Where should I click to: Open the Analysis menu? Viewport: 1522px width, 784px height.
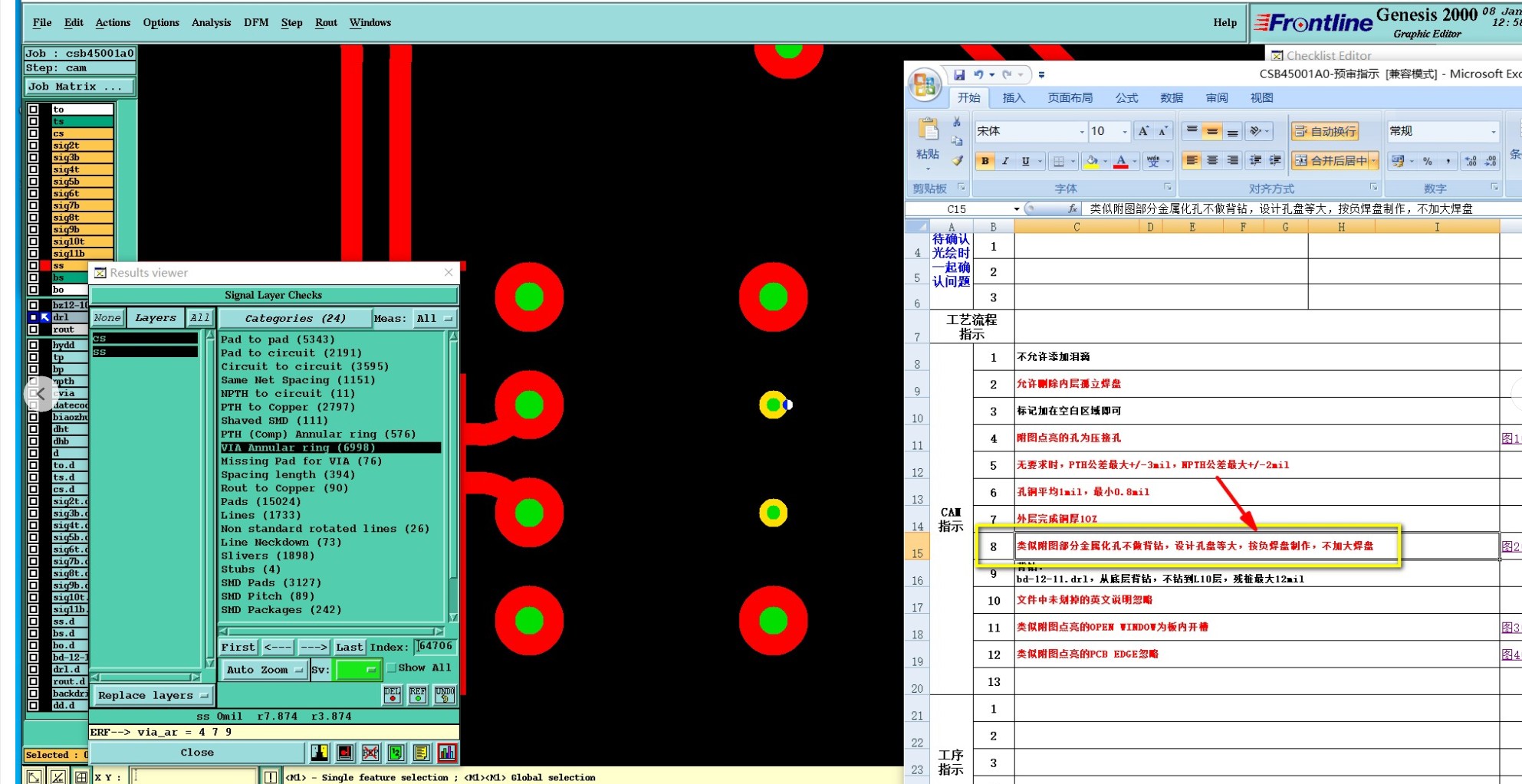211,23
